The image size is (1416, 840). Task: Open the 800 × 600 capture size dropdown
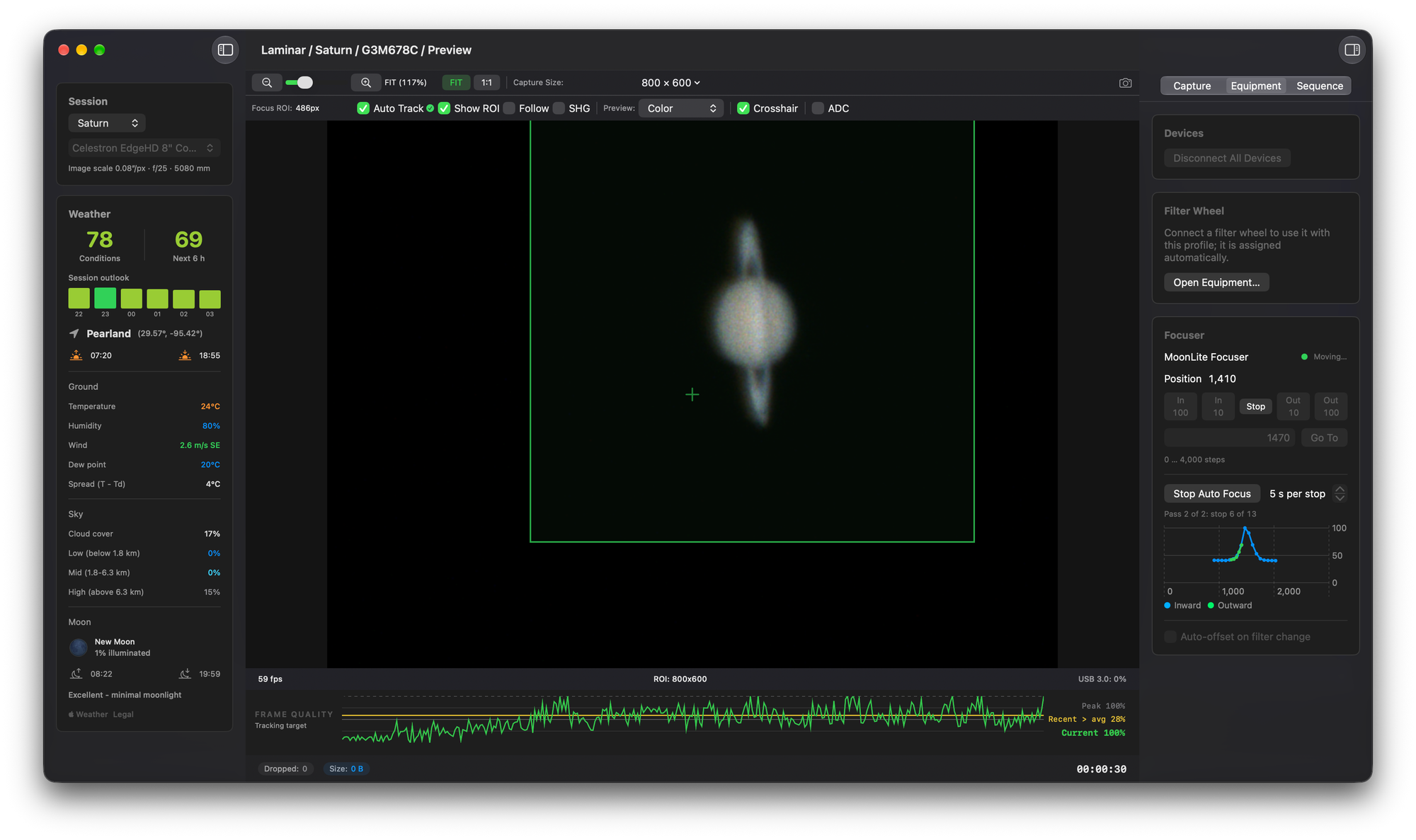(670, 83)
